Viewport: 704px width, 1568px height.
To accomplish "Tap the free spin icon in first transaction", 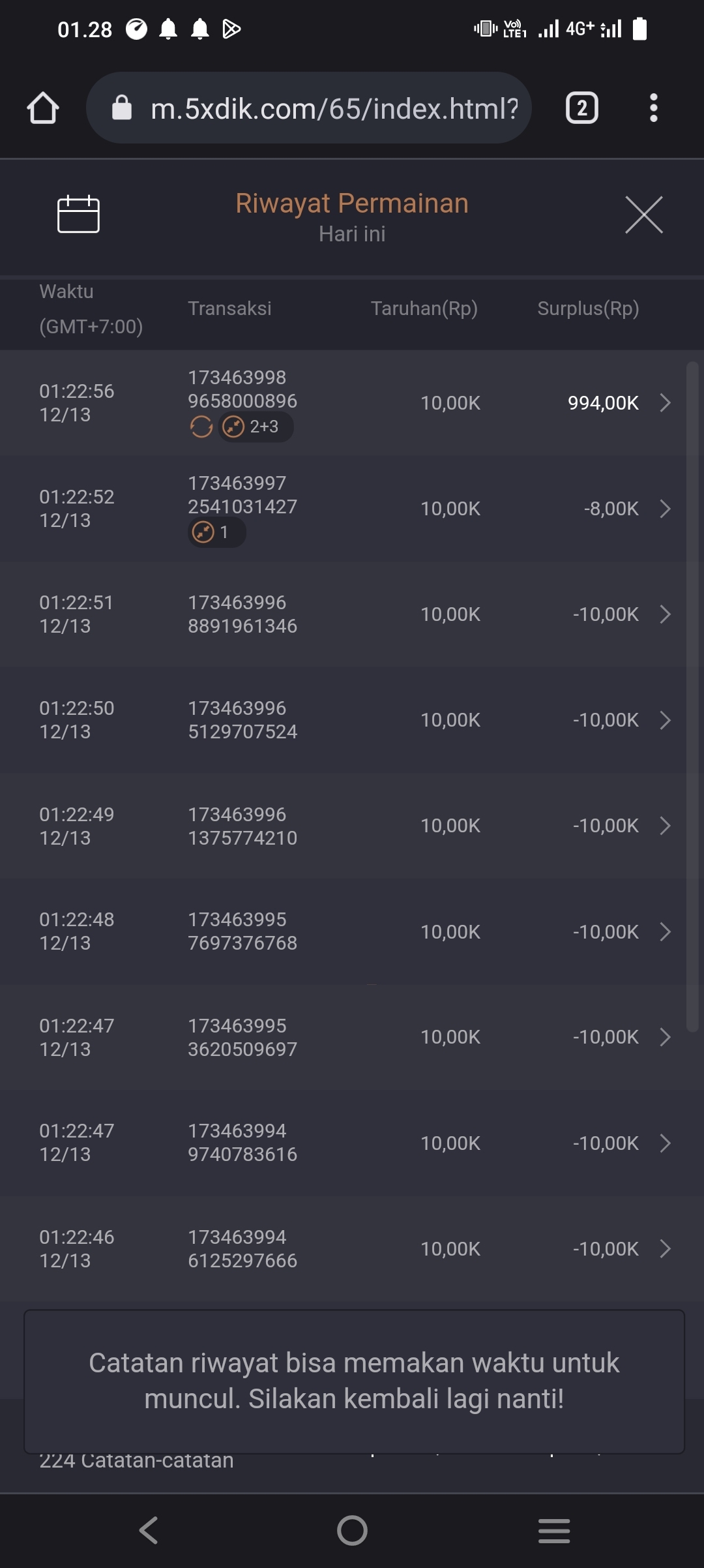I will (201, 427).
